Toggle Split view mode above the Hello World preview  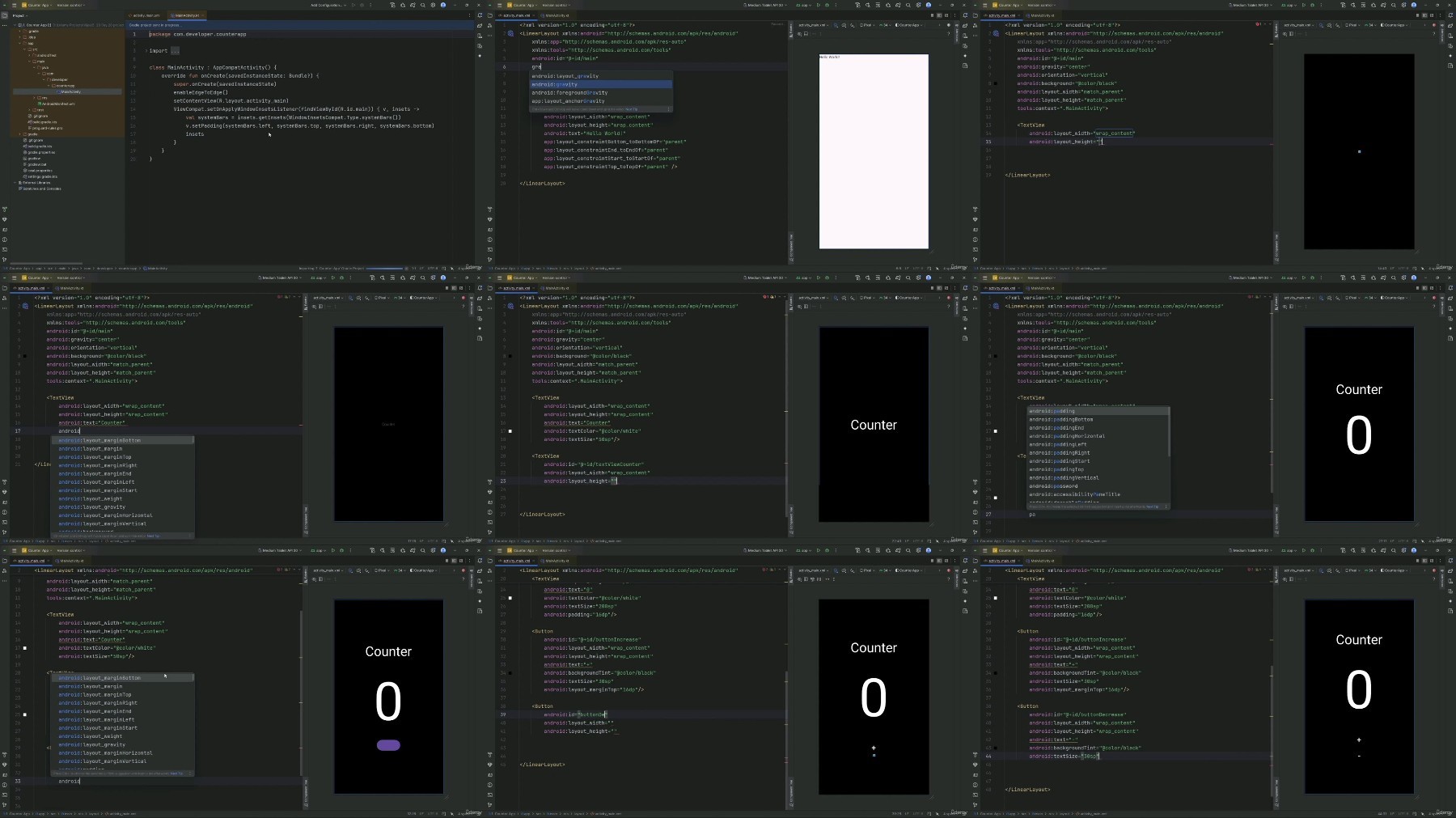939,15
